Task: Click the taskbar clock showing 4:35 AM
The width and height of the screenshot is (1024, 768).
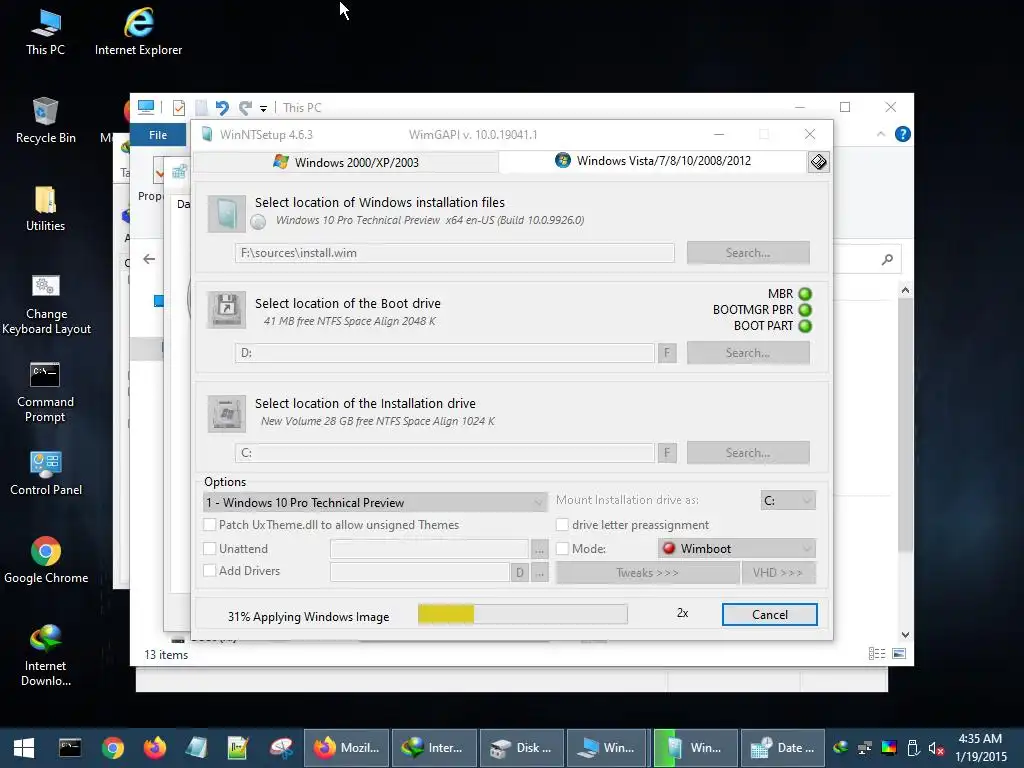Action: pyautogui.click(x=980, y=748)
